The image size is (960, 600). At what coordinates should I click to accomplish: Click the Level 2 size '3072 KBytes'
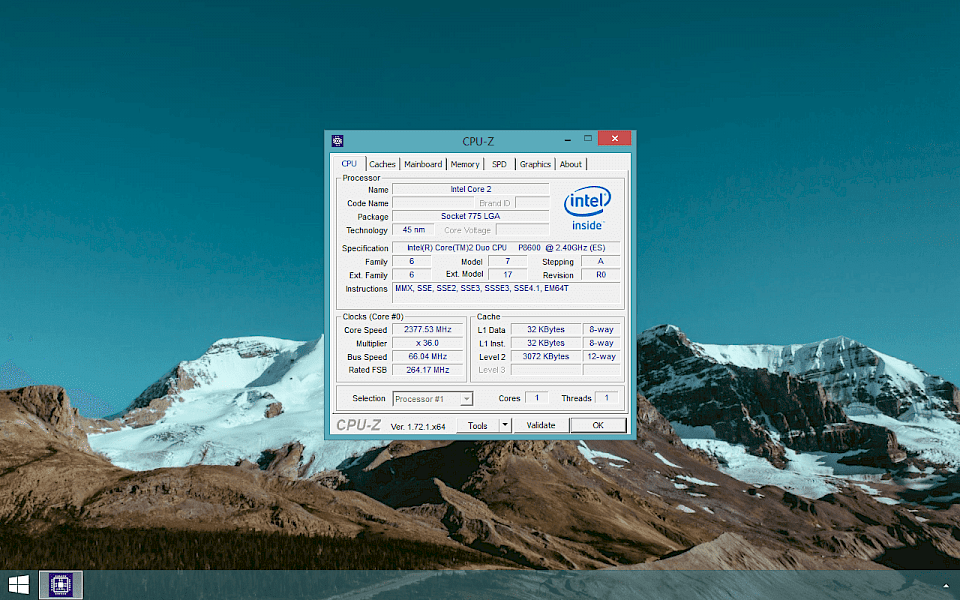point(546,356)
